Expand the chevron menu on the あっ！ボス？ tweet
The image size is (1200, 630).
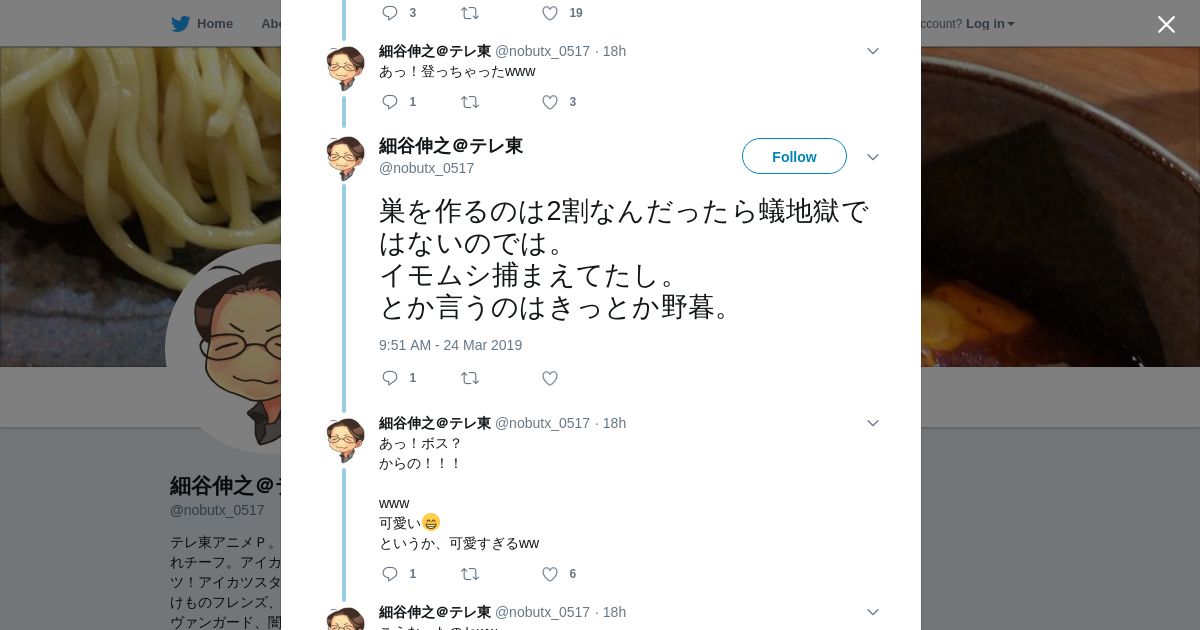click(x=872, y=423)
